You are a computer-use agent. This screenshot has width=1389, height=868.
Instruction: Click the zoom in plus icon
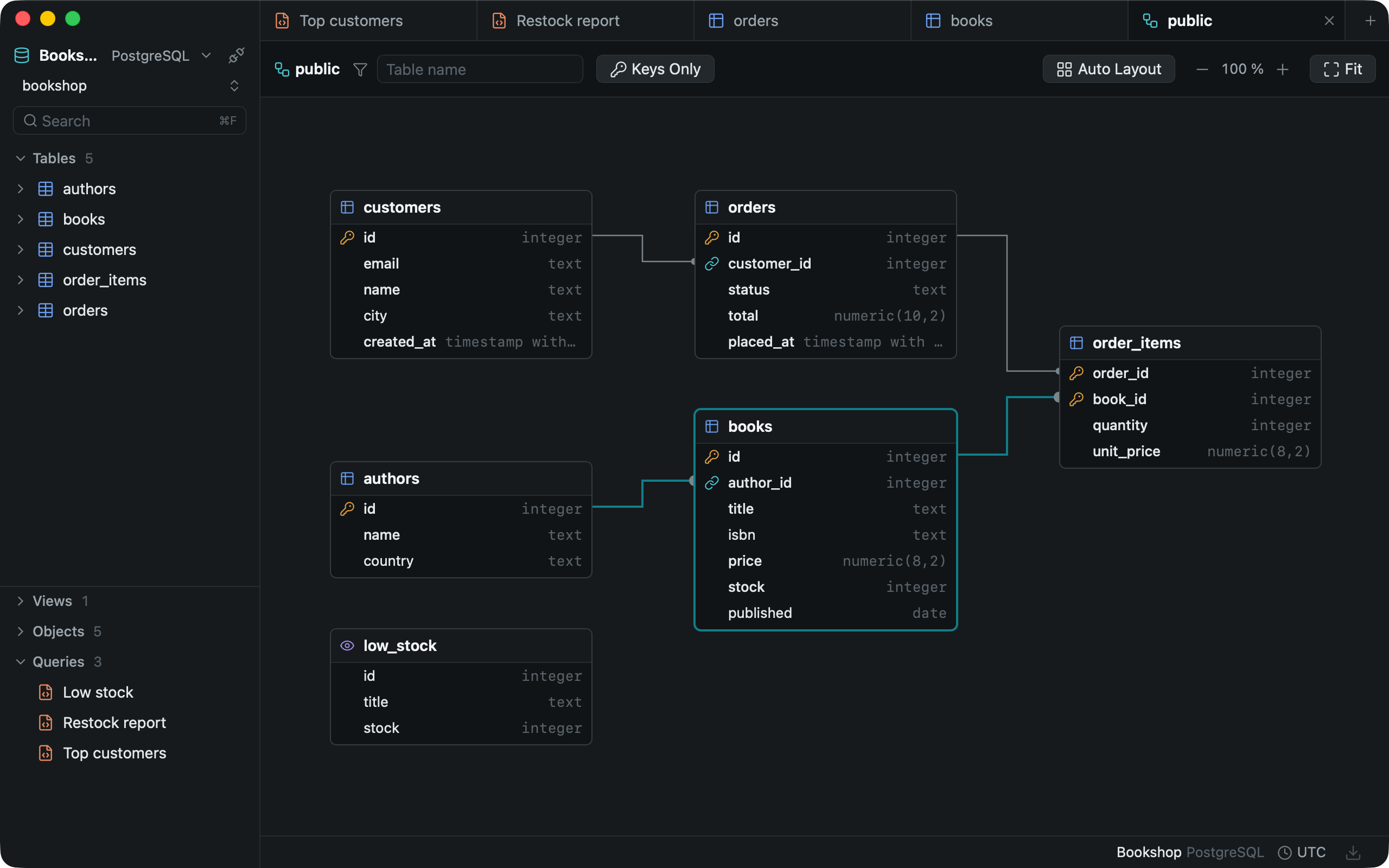[1283, 69]
